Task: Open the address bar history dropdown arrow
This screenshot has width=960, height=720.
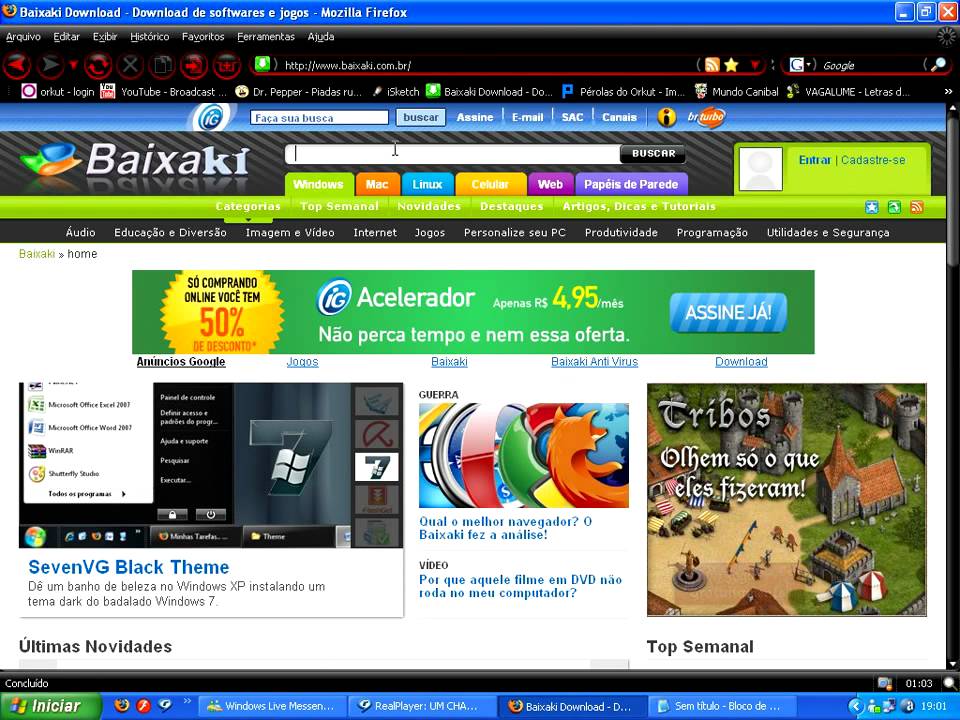Action: pos(755,65)
